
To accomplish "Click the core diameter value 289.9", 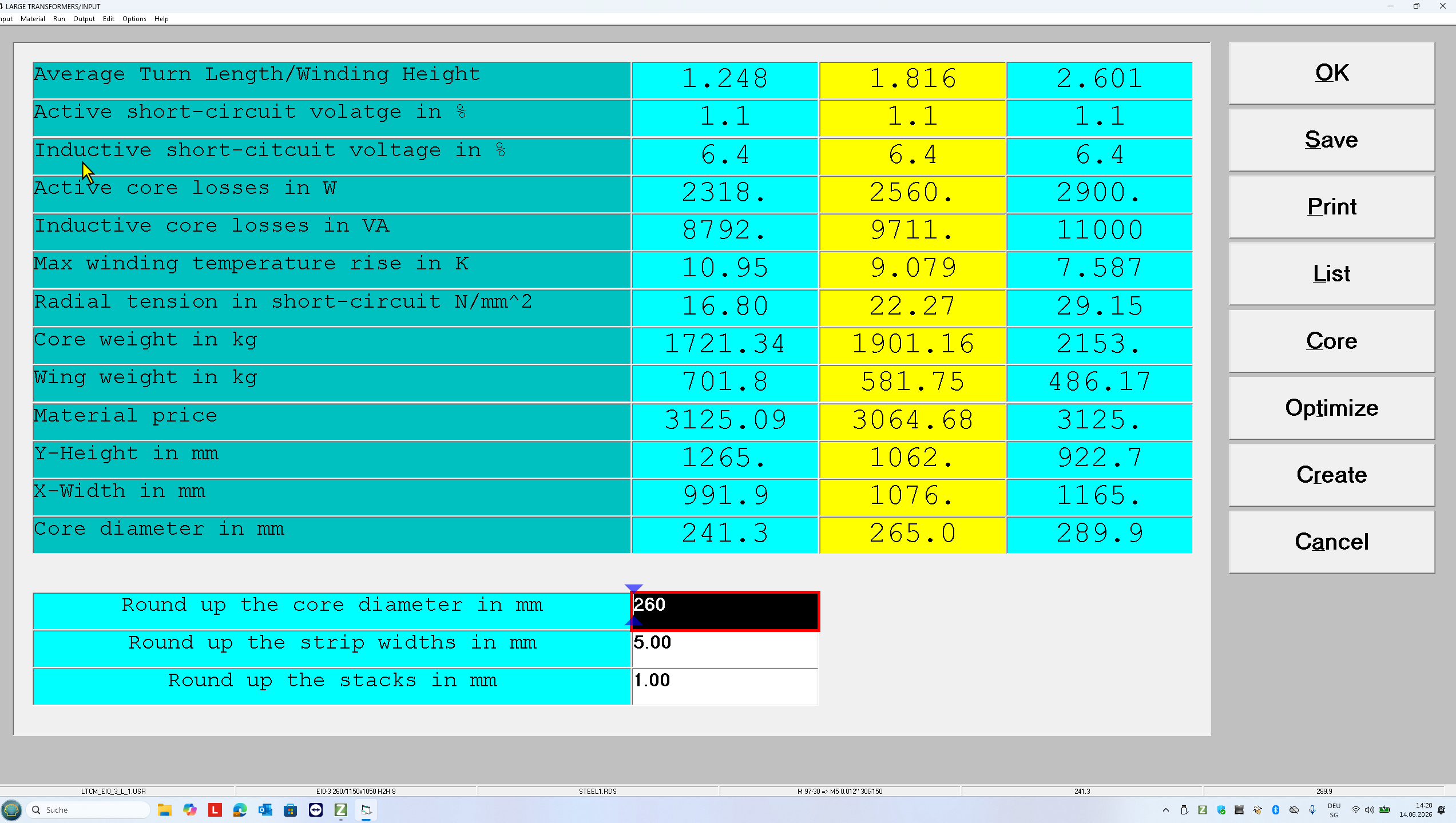I will (1100, 534).
